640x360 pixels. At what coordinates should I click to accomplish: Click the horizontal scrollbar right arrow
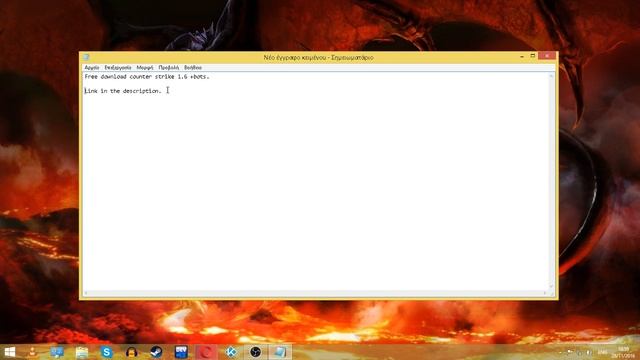pos(545,293)
